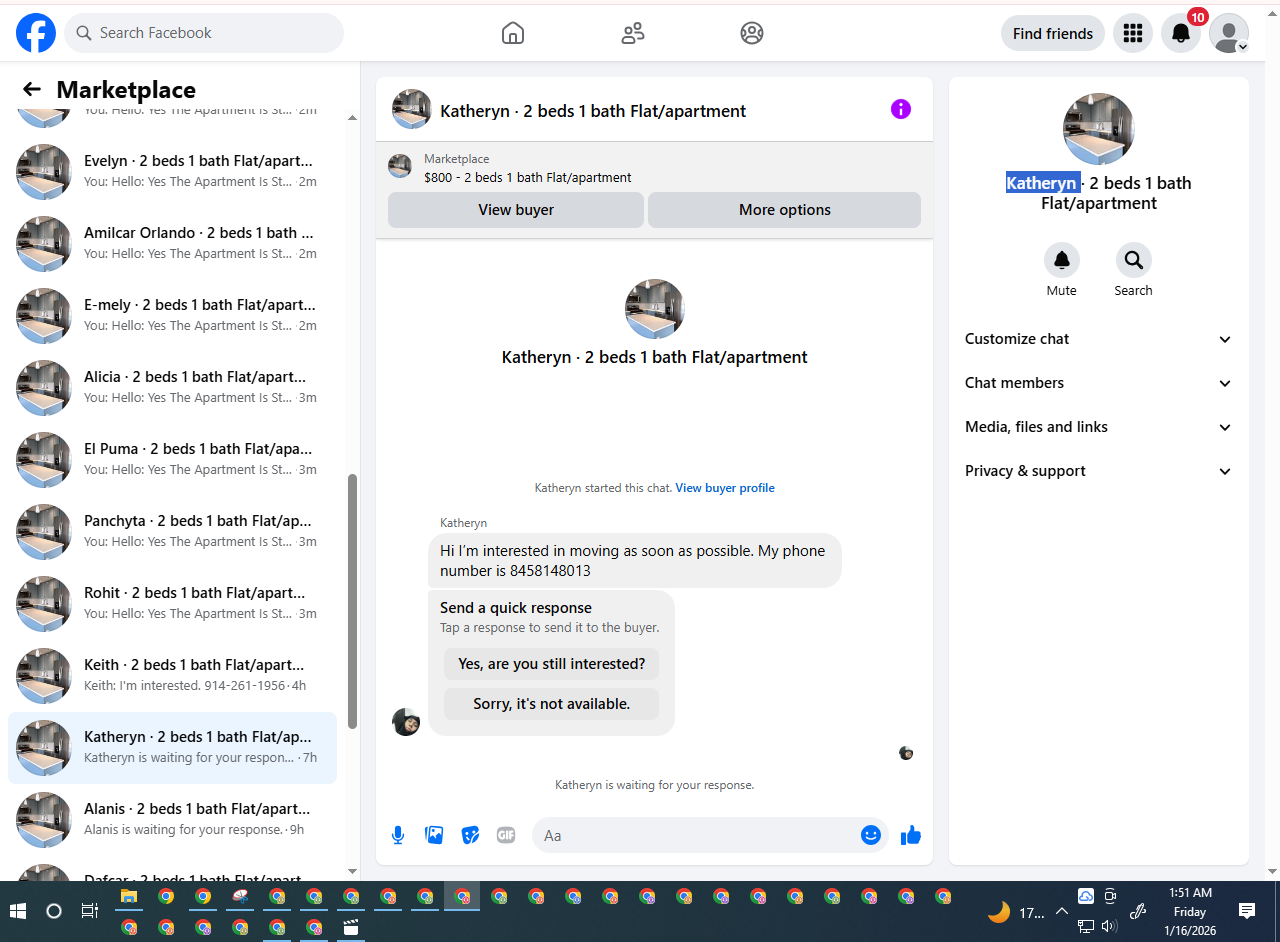This screenshot has height=942, width=1280.
Task: Send a thumbs-up like
Action: pyautogui.click(x=910, y=835)
